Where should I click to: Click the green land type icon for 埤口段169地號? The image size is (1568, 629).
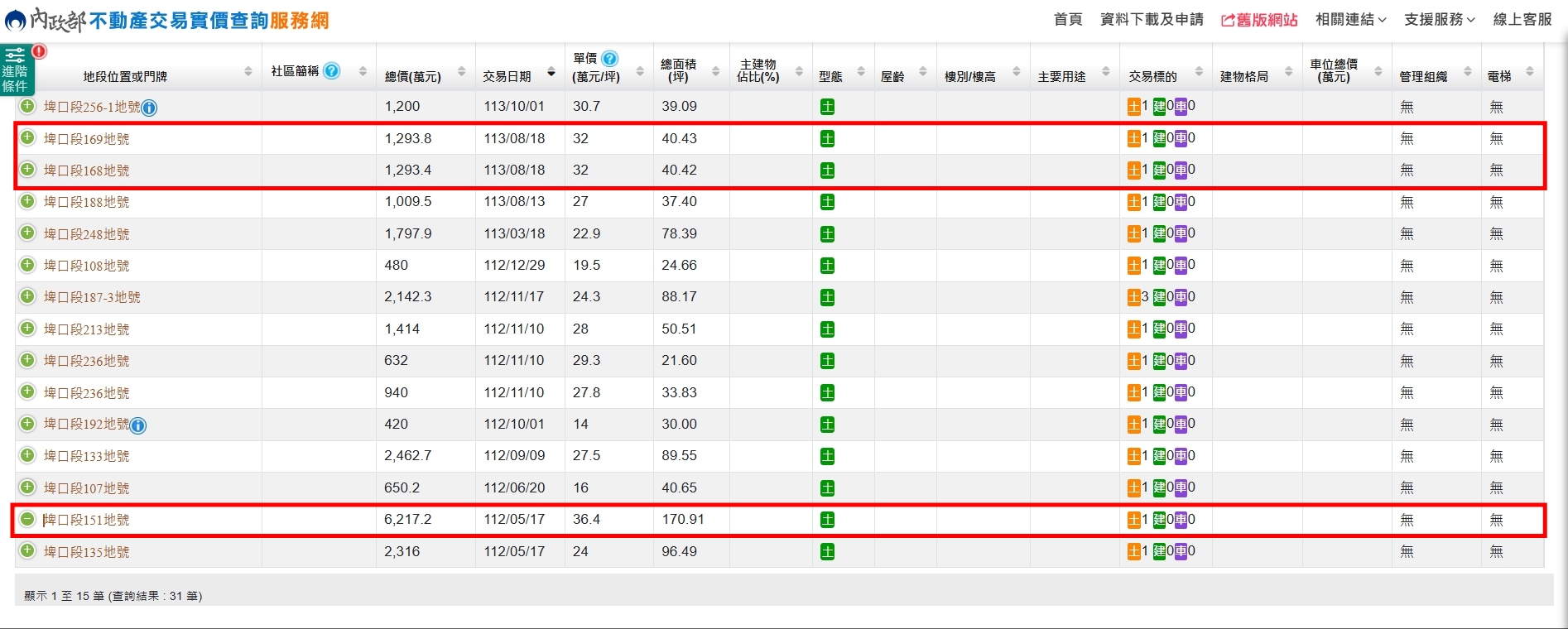click(827, 139)
